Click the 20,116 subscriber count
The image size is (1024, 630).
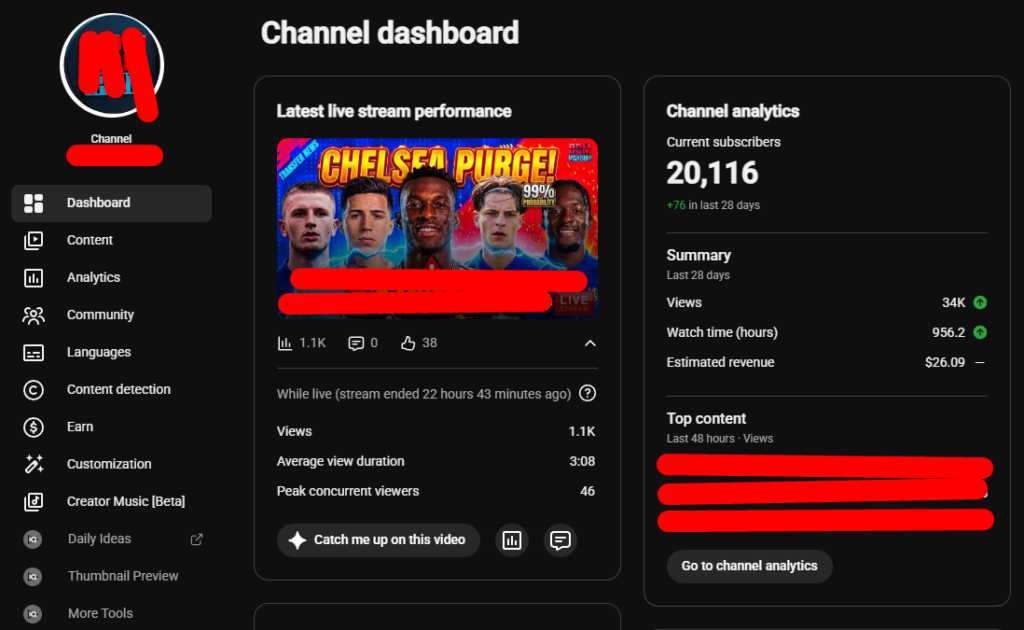click(712, 173)
